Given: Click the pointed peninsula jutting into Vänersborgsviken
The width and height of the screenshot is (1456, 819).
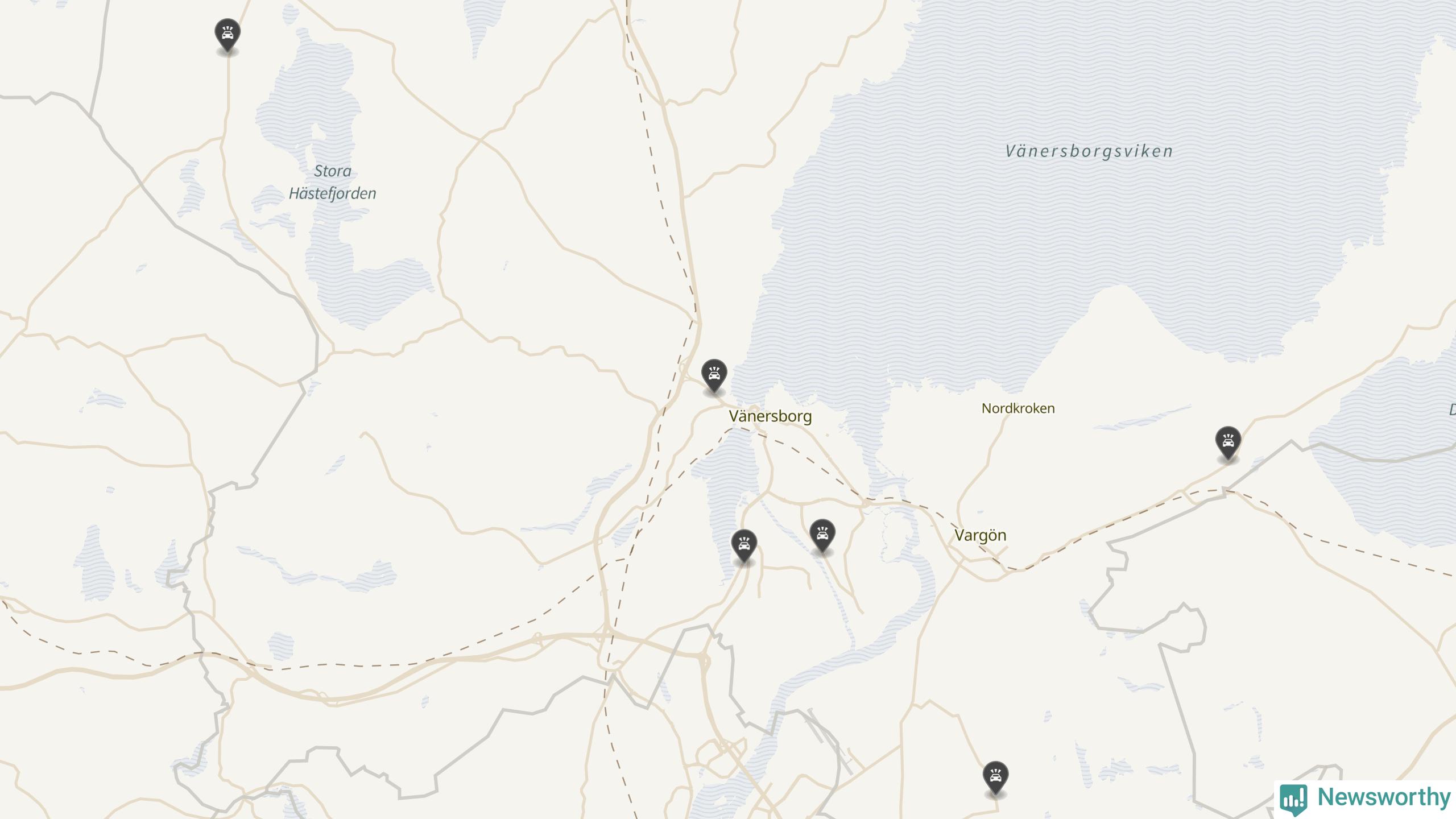Looking at the screenshot, I should (1118, 318).
